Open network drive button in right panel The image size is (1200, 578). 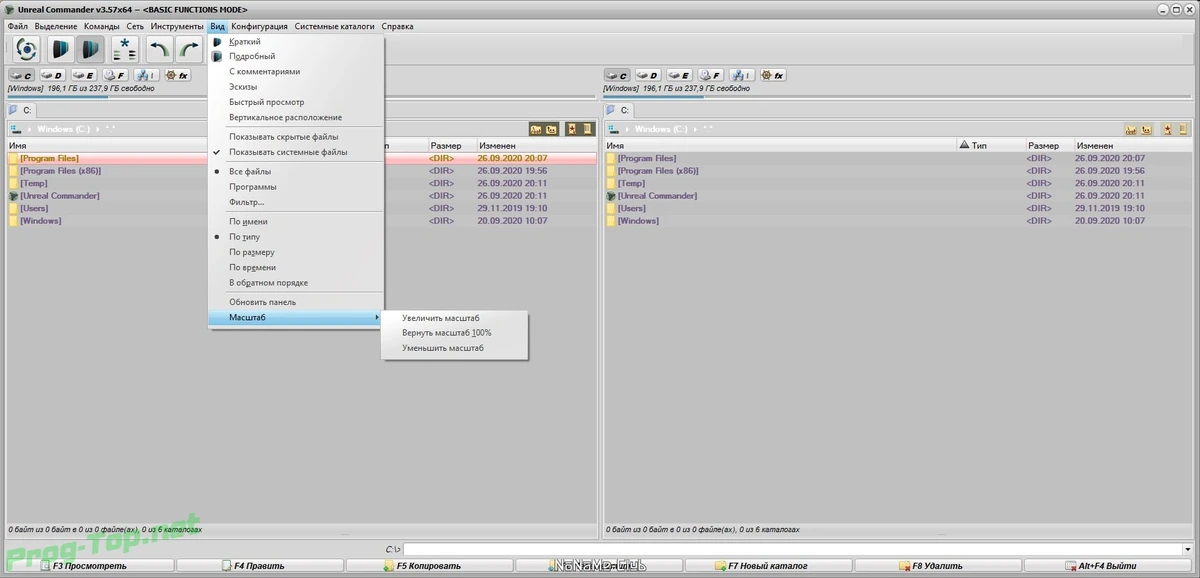[x=741, y=75]
